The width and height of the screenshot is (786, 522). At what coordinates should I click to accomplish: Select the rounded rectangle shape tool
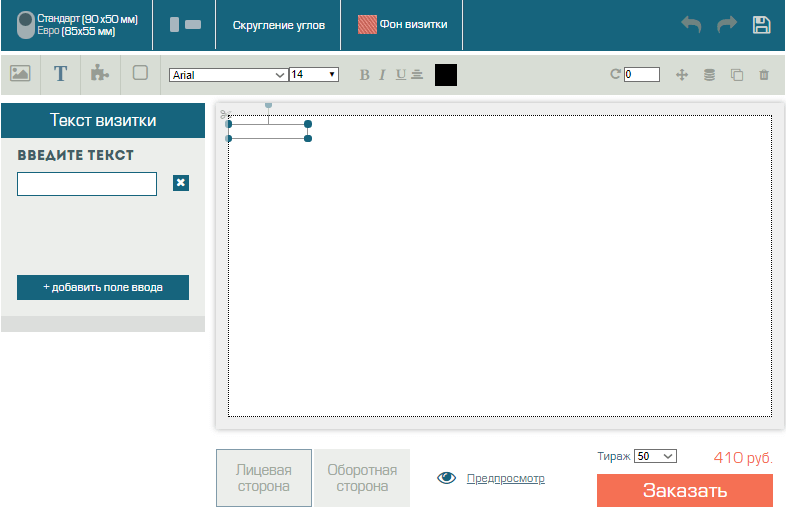pyautogui.click(x=140, y=73)
